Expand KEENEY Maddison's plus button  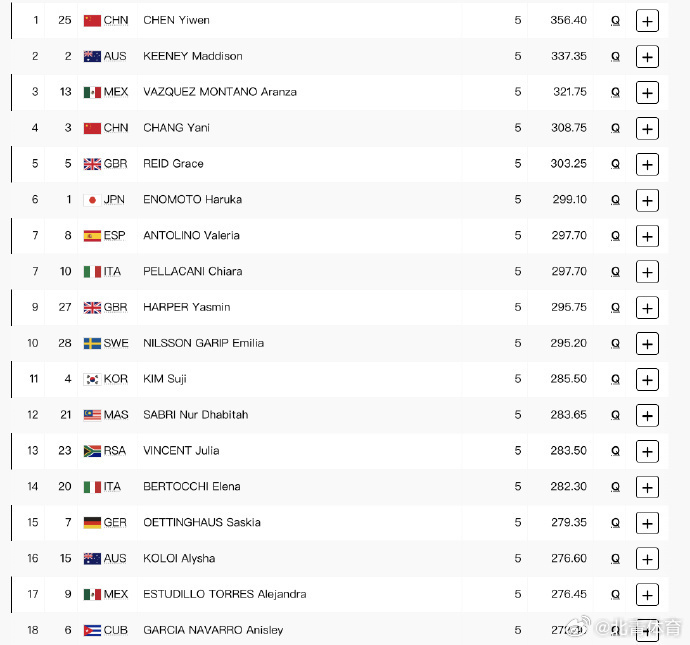[647, 57]
